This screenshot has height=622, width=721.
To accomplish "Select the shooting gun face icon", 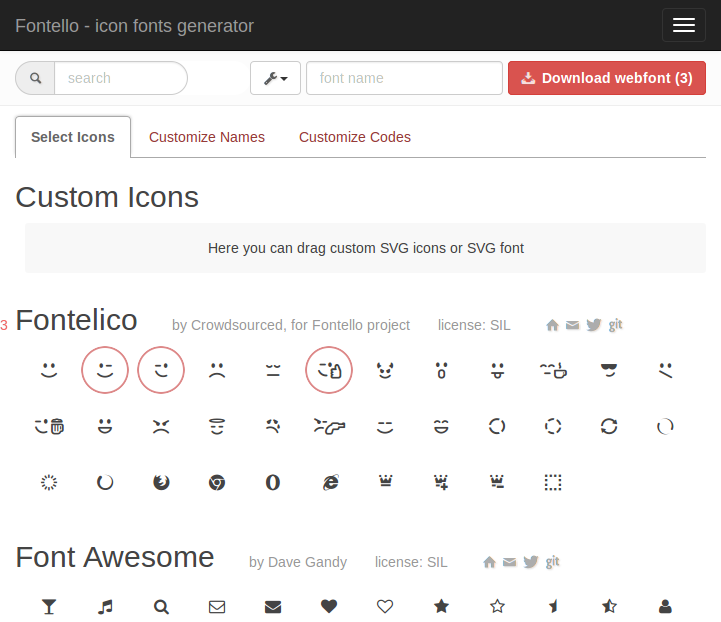I will pos(329,426).
